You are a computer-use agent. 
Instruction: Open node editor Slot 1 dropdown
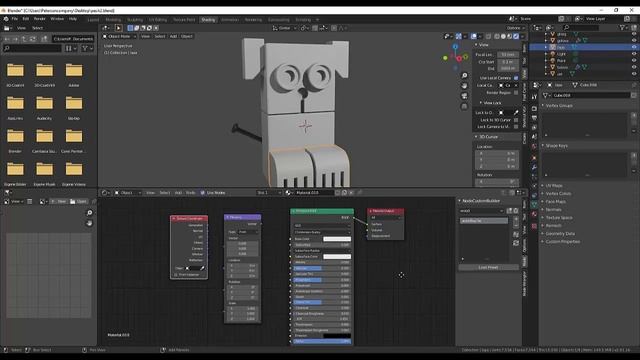click(269, 193)
